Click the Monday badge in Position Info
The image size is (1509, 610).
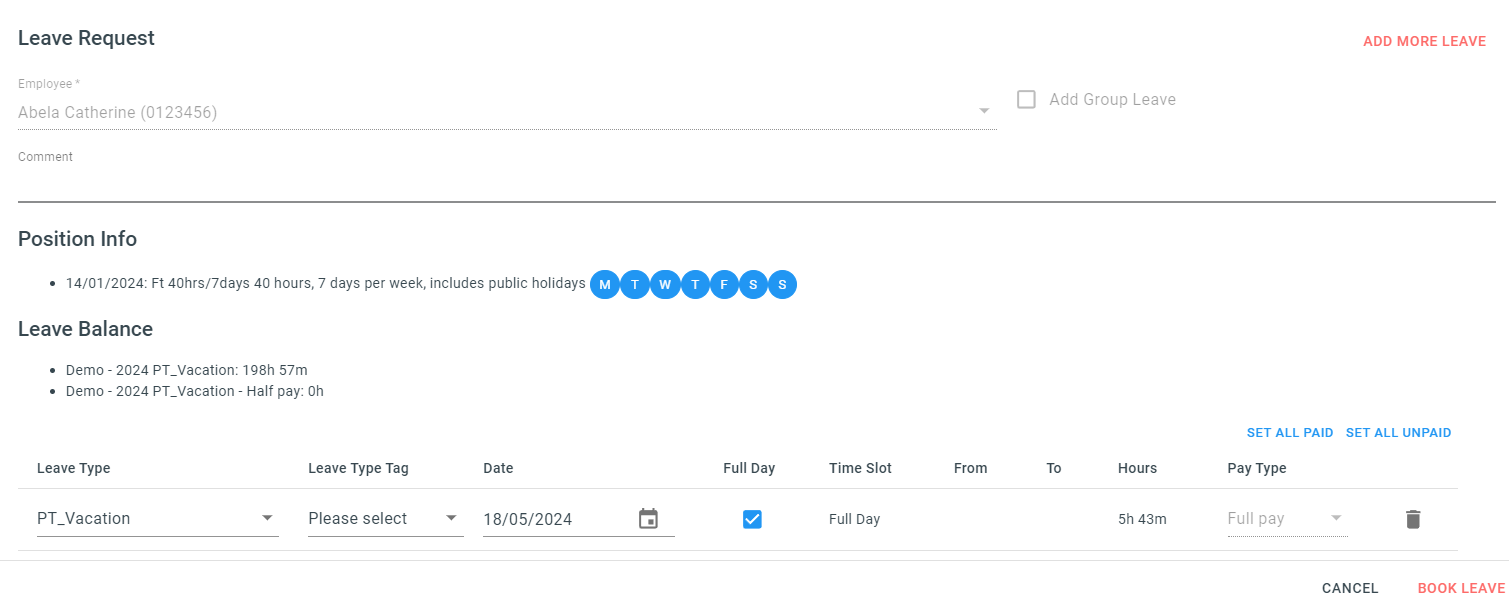click(605, 284)
